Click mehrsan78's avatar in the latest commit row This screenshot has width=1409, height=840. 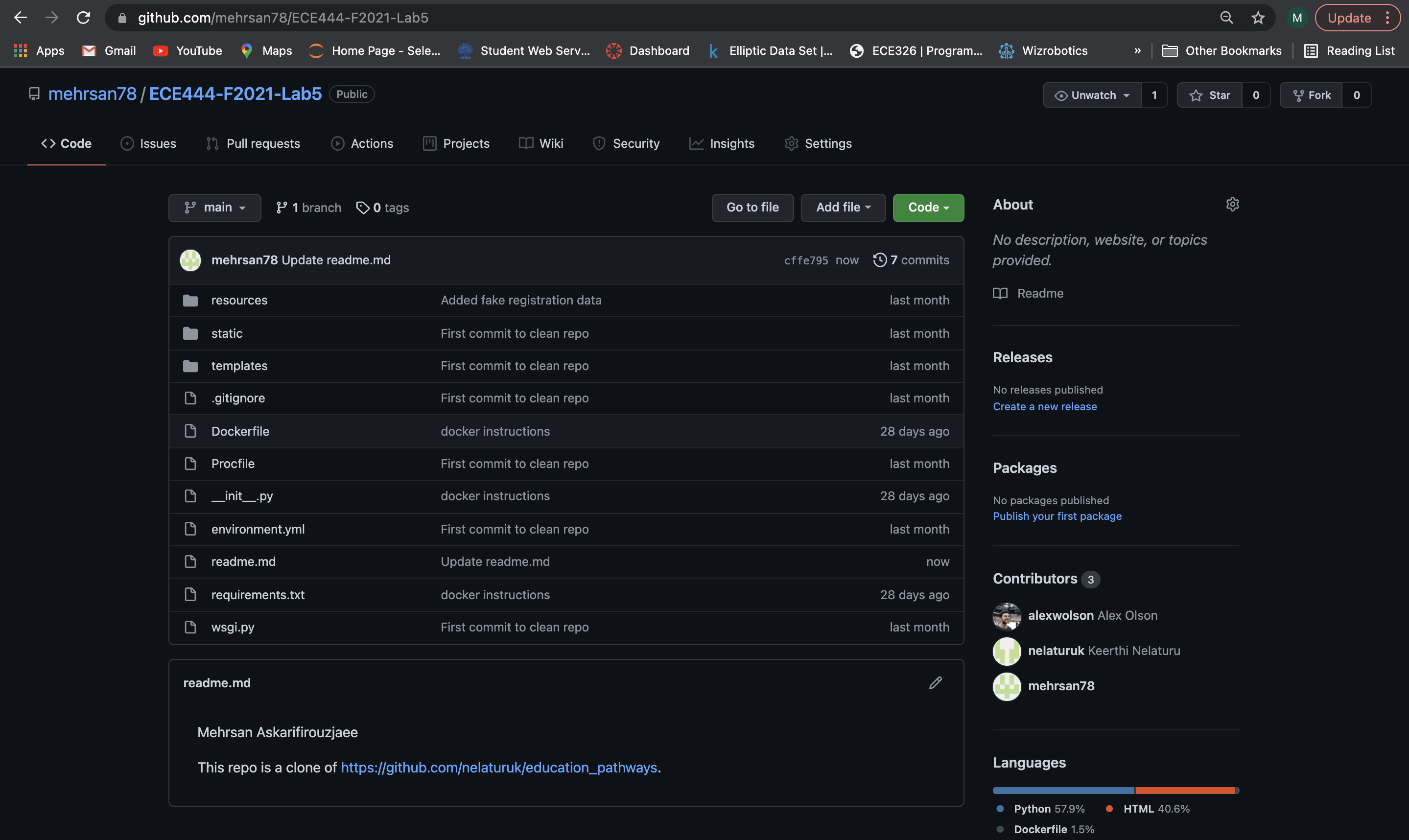click(x=190, y=260)
